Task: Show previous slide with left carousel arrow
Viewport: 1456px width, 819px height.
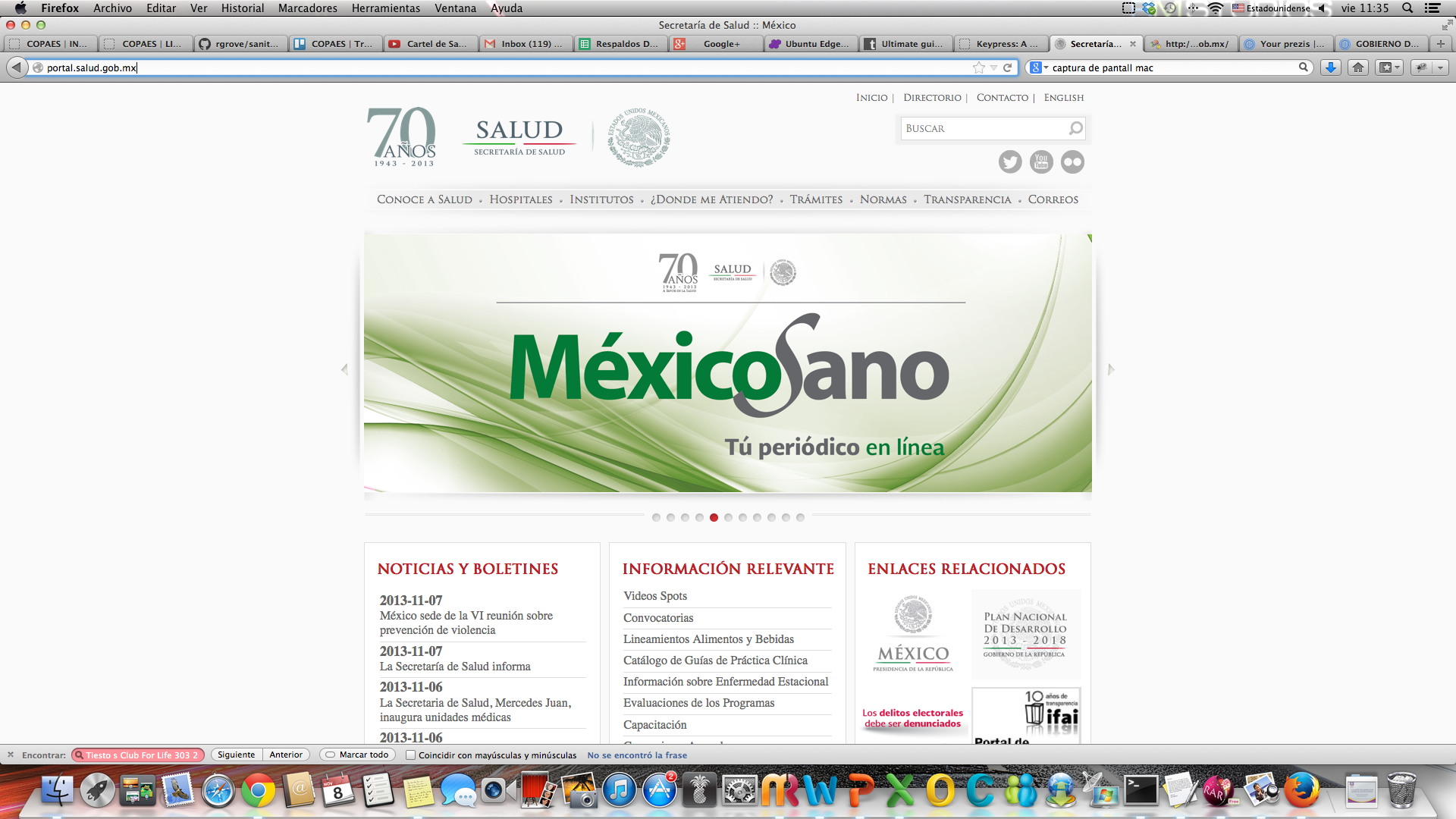Action: (x=344, y=369)
